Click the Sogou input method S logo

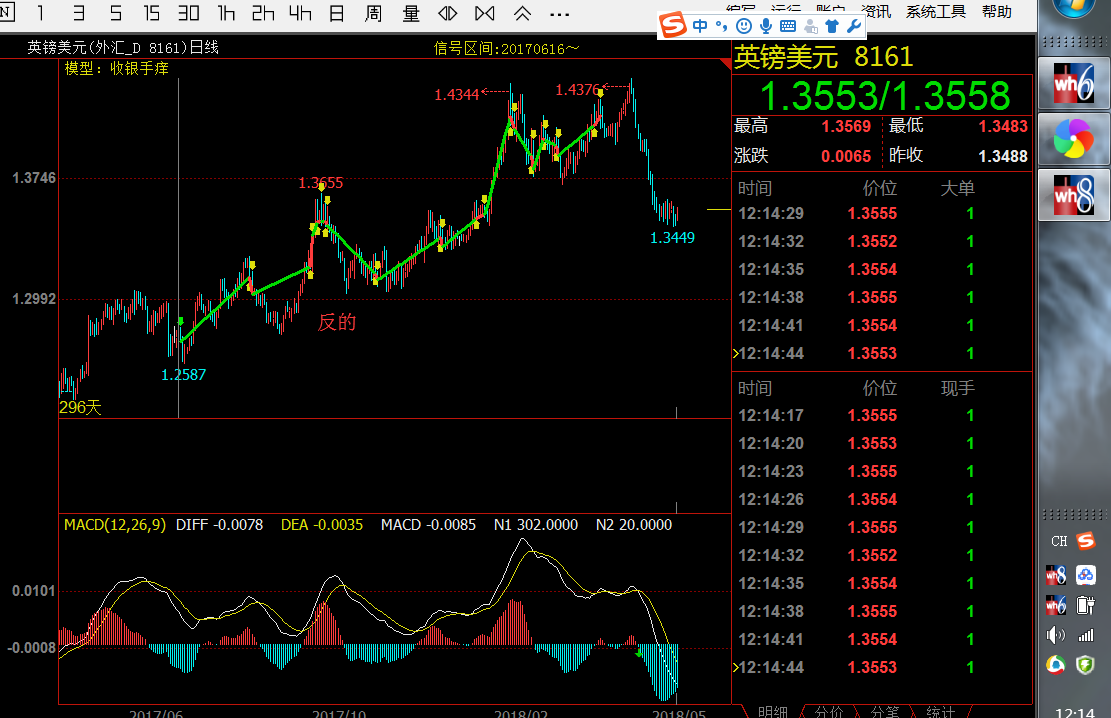(675, 26)
